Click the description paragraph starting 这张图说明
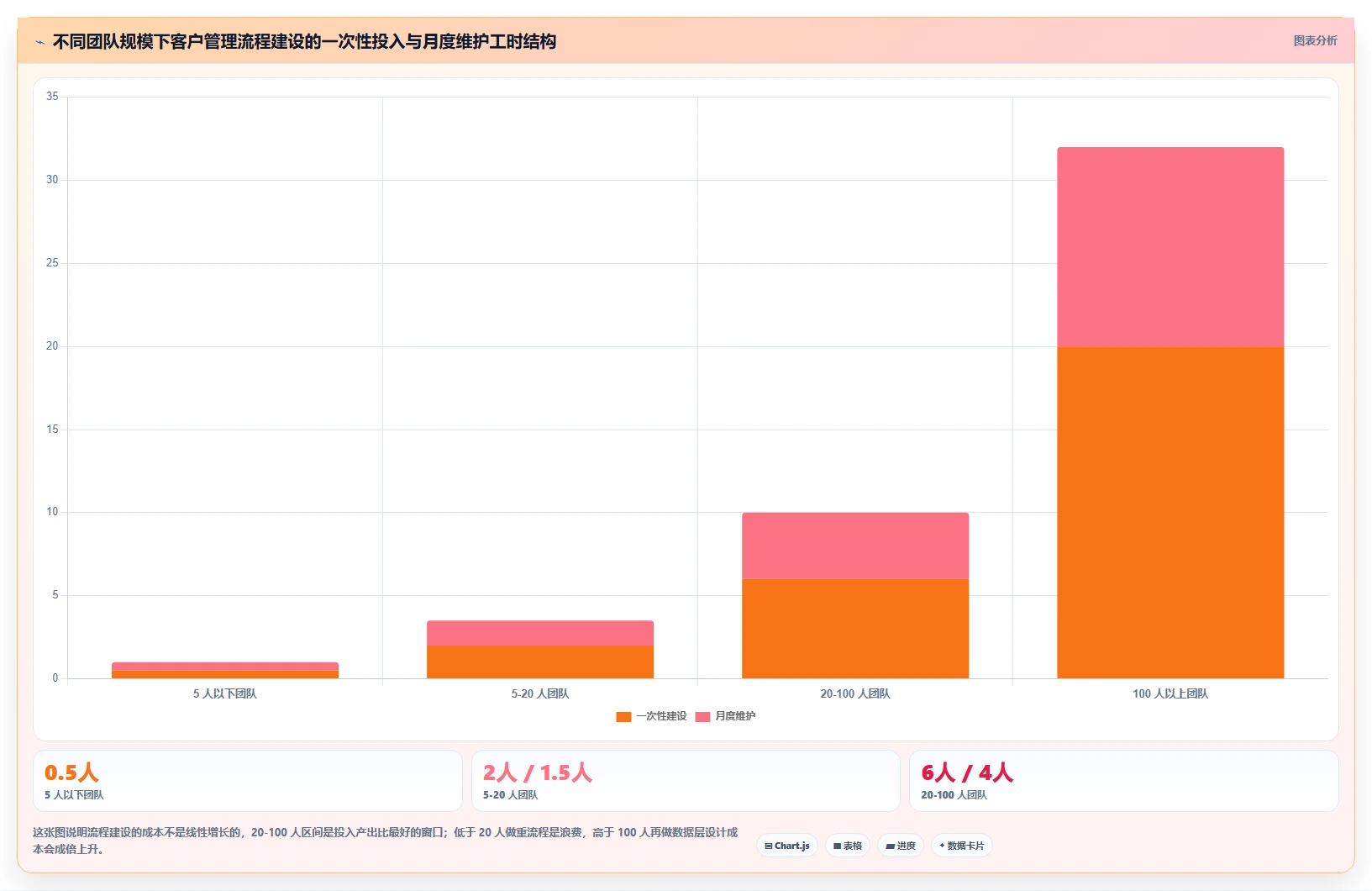This screenshot has height=891, width=1372. 386,841
